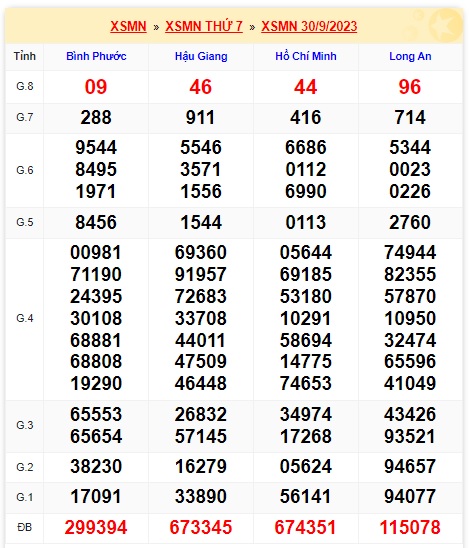The image size is (470, 548).
Task: Click the G.5 number 0113
Action: click(306, 223)
